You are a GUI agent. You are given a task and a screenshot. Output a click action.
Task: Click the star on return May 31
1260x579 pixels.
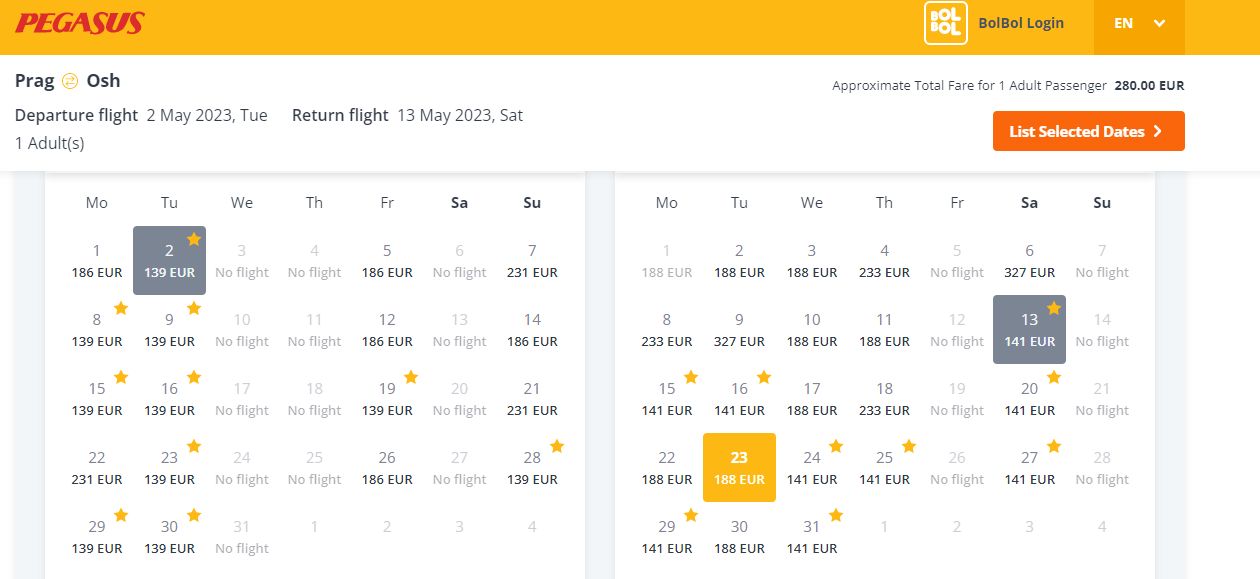click(x=836, y=515)
